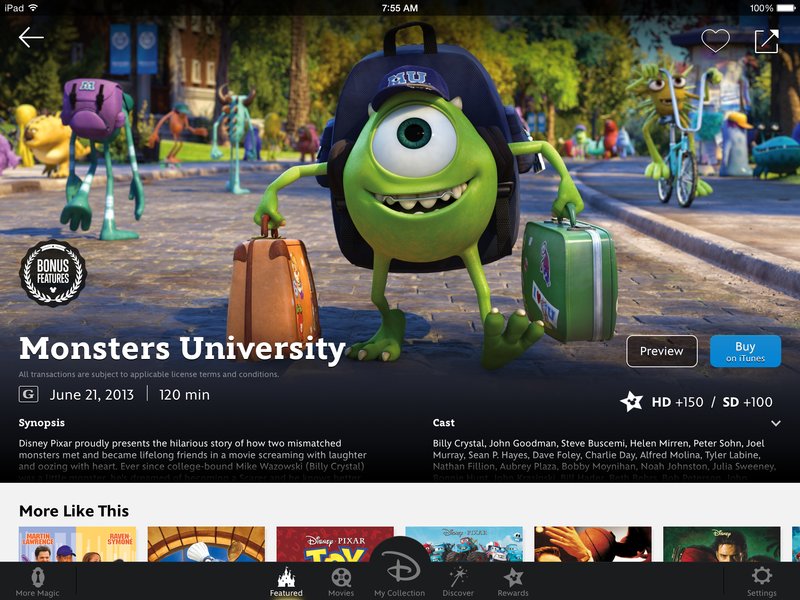Open the basketball movie thumbnail

pyautogui.click(x=593, y=544)
